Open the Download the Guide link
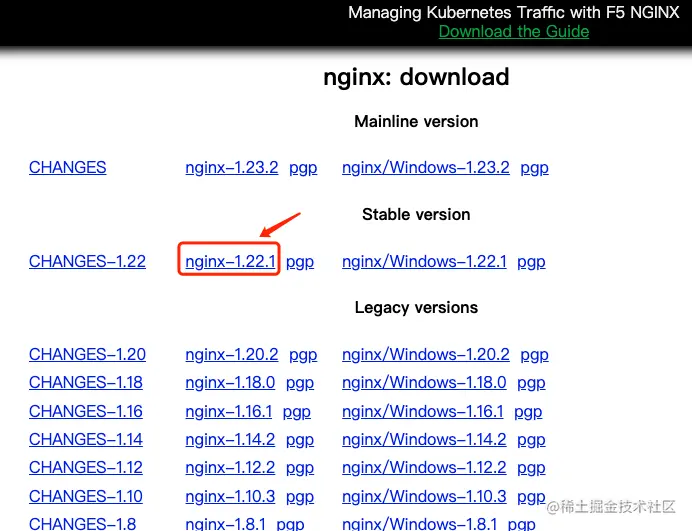 (514, 32)
